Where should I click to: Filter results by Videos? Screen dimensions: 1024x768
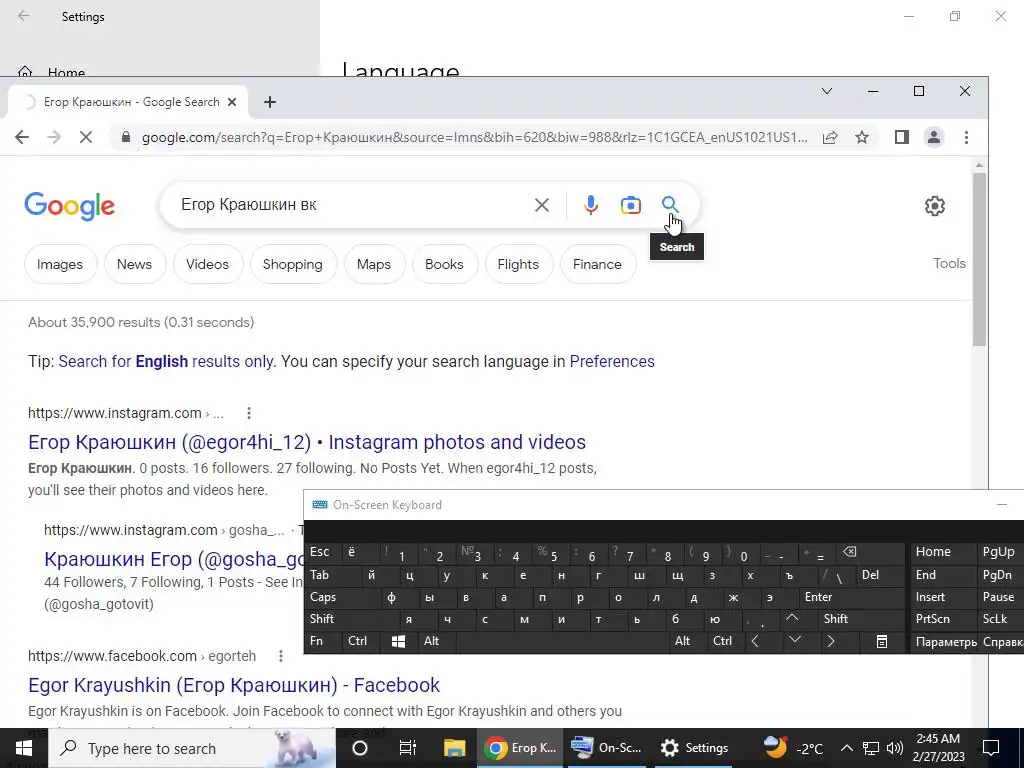point(207,264)
